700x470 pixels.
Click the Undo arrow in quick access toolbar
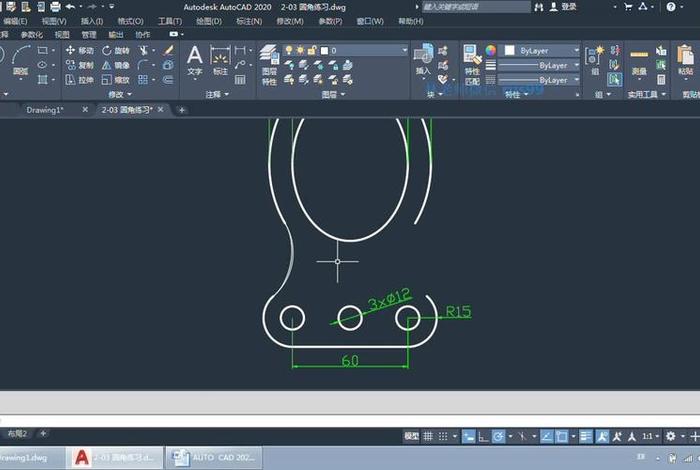coord(71,7)
